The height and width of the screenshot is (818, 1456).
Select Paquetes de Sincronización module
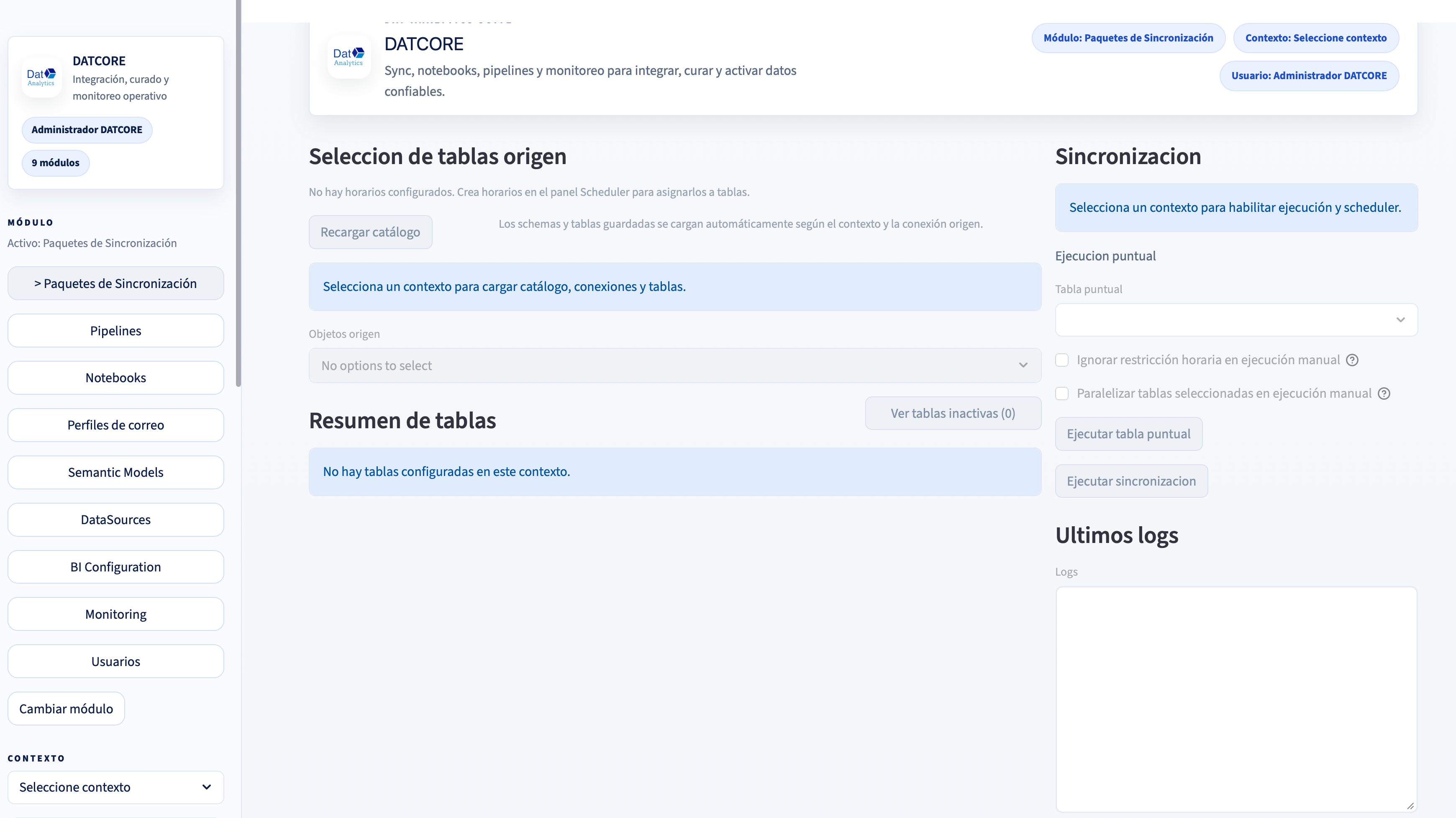(x=116, y=283)
